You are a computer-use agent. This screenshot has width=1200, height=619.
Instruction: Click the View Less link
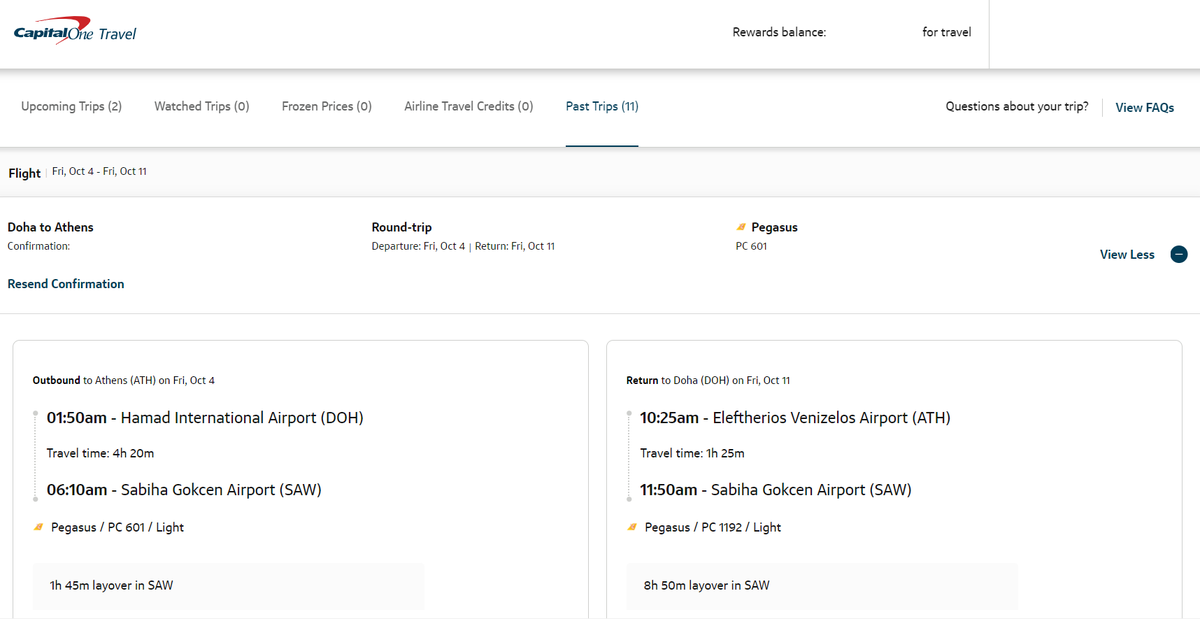pos(1127,255)
